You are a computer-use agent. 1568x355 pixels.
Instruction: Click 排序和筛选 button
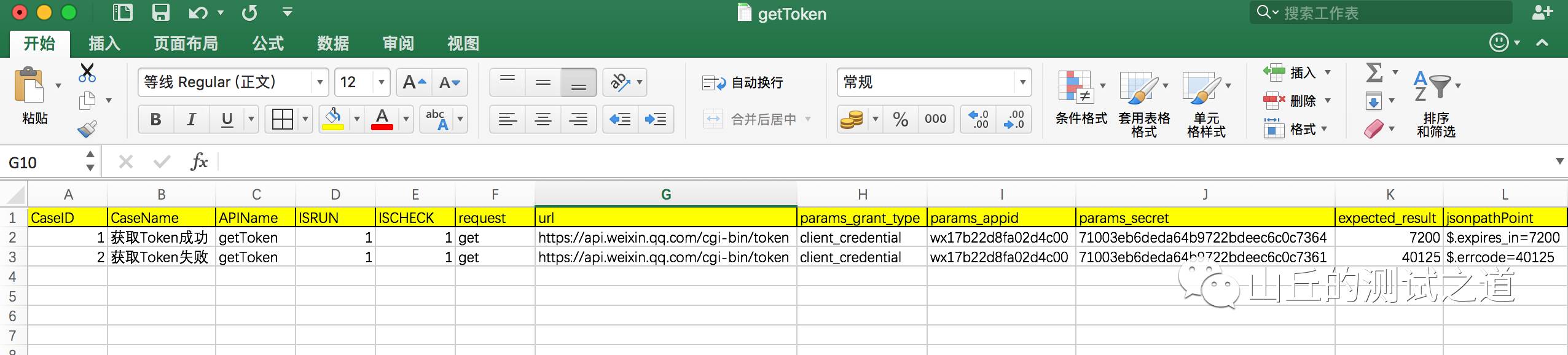[x=1436, y=101]
